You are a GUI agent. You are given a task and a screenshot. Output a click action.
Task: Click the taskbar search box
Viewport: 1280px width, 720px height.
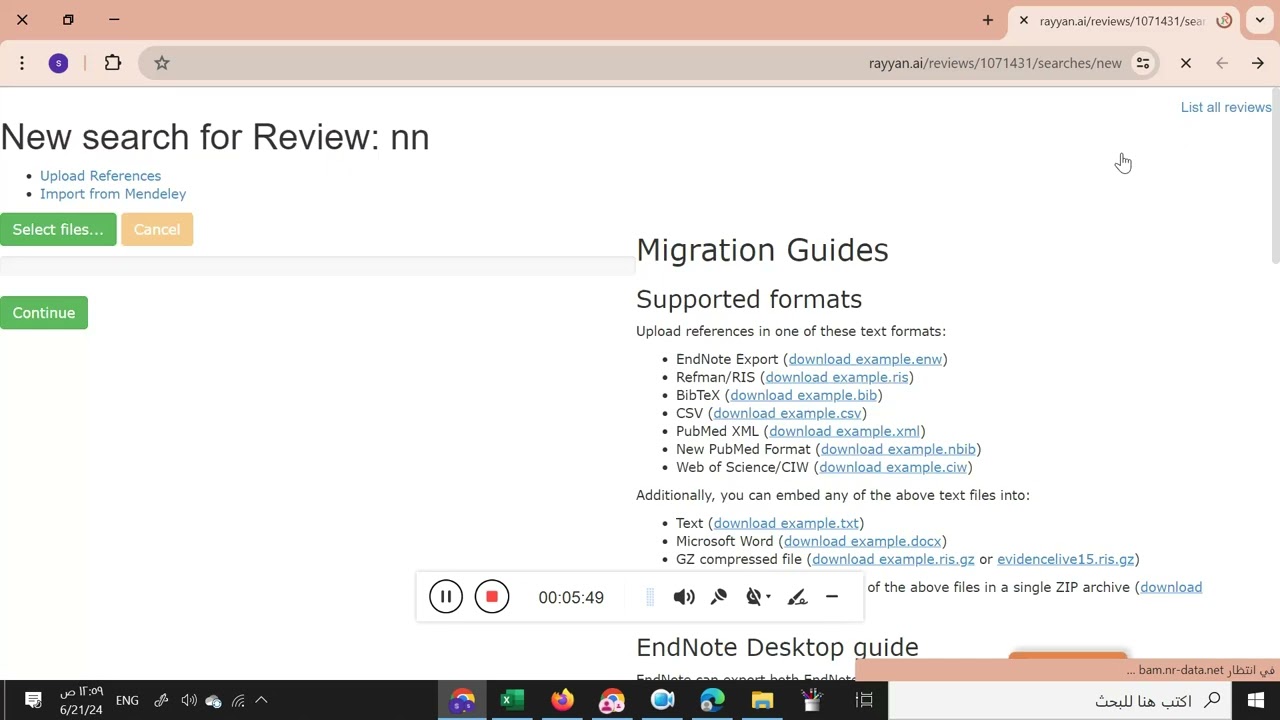(1061, 700)
